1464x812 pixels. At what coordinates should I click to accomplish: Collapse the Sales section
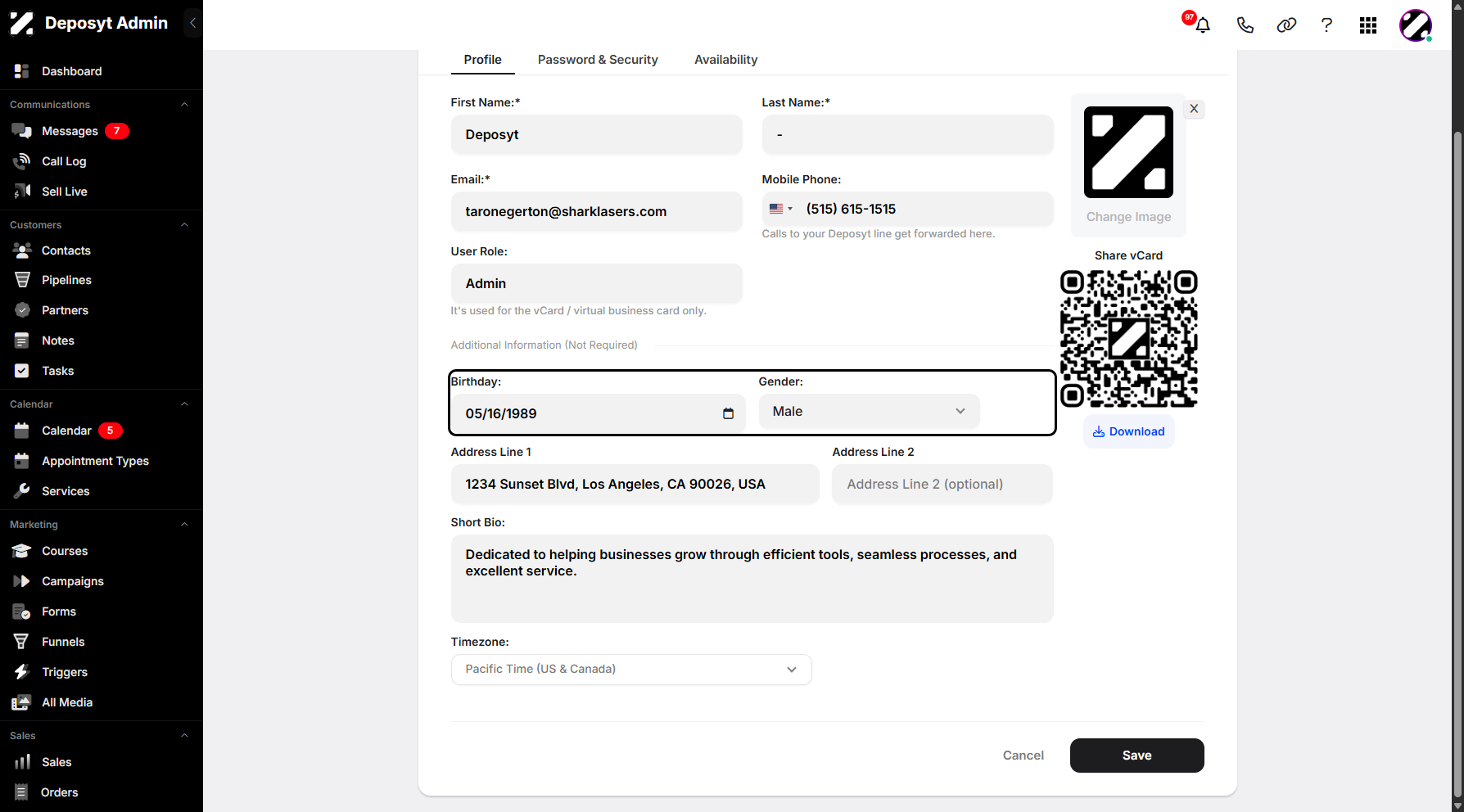(x=184, y=736)
